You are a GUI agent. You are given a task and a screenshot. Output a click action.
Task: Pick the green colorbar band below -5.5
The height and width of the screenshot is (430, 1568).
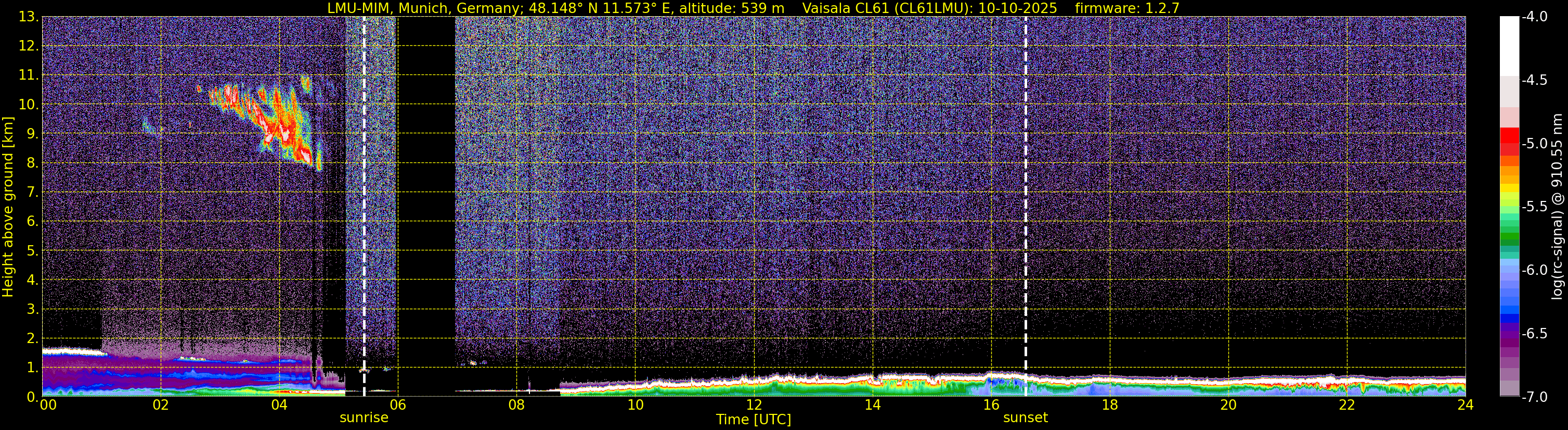tap(1509, 234)
